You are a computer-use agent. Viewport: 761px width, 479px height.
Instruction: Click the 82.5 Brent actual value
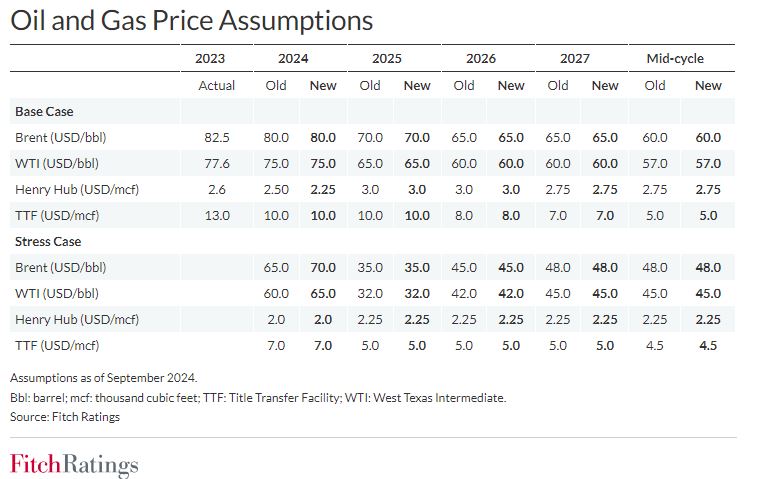pyautogui.click(x=216, y=137)
